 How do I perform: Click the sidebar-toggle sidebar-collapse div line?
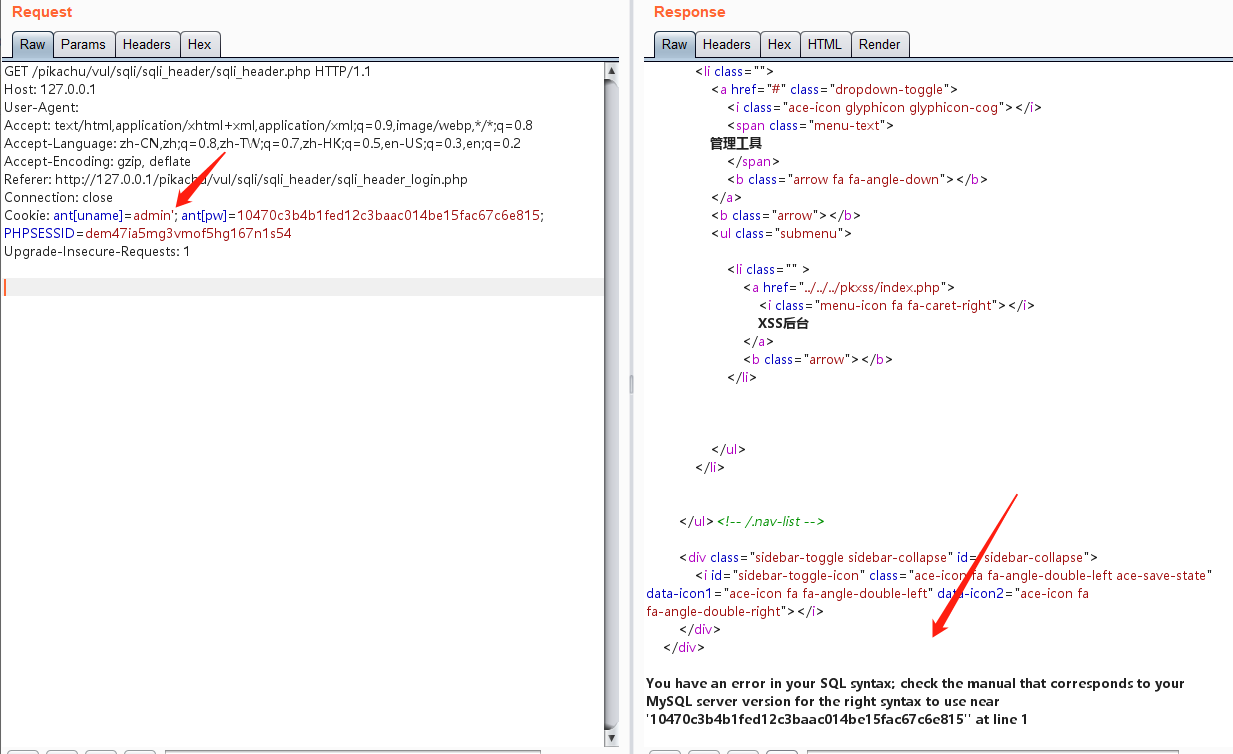tap(888, 557)
